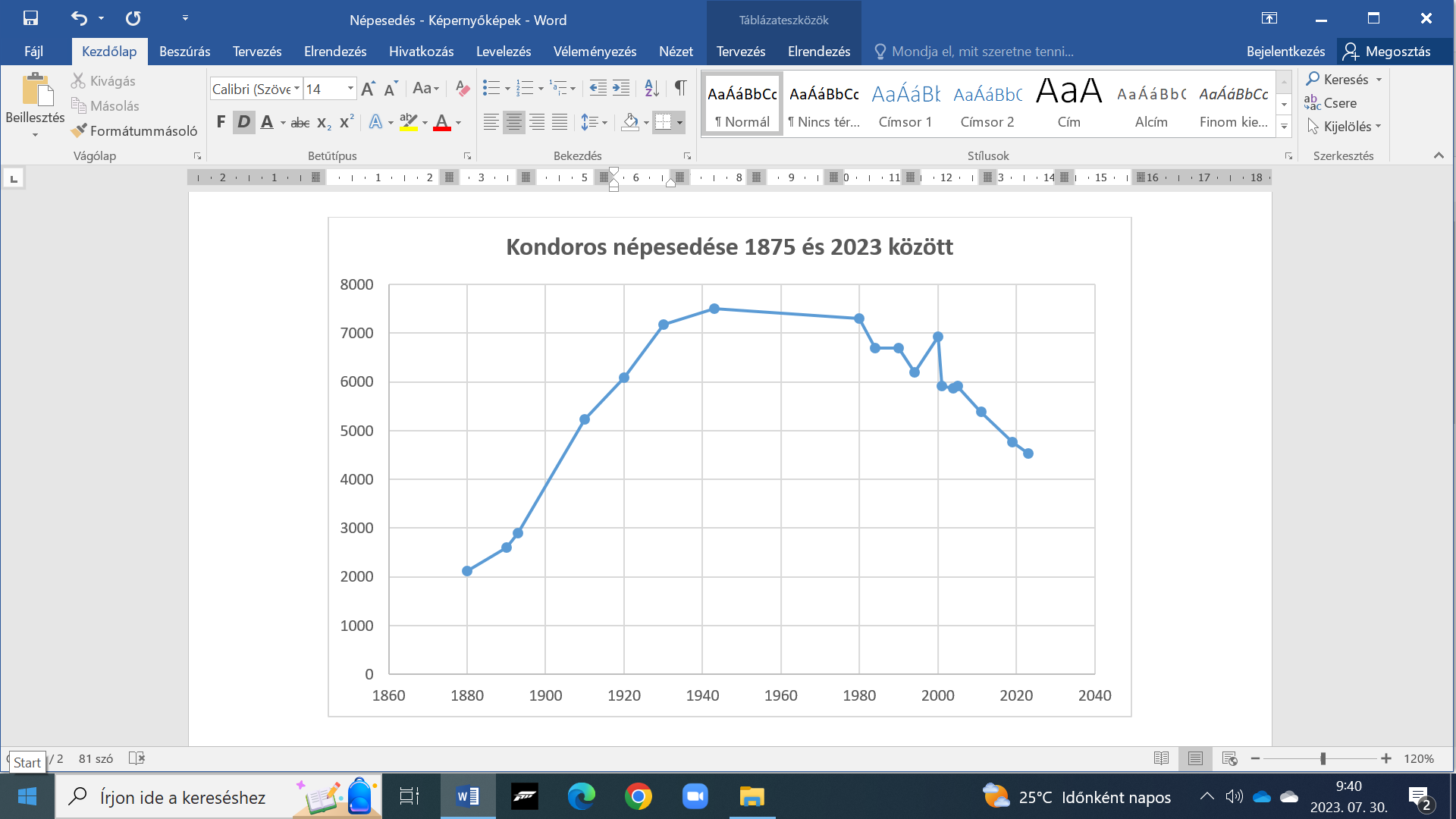Open the Aa change case dropdown
Viewport: 1456px width, 819px height.
[426, 89]
